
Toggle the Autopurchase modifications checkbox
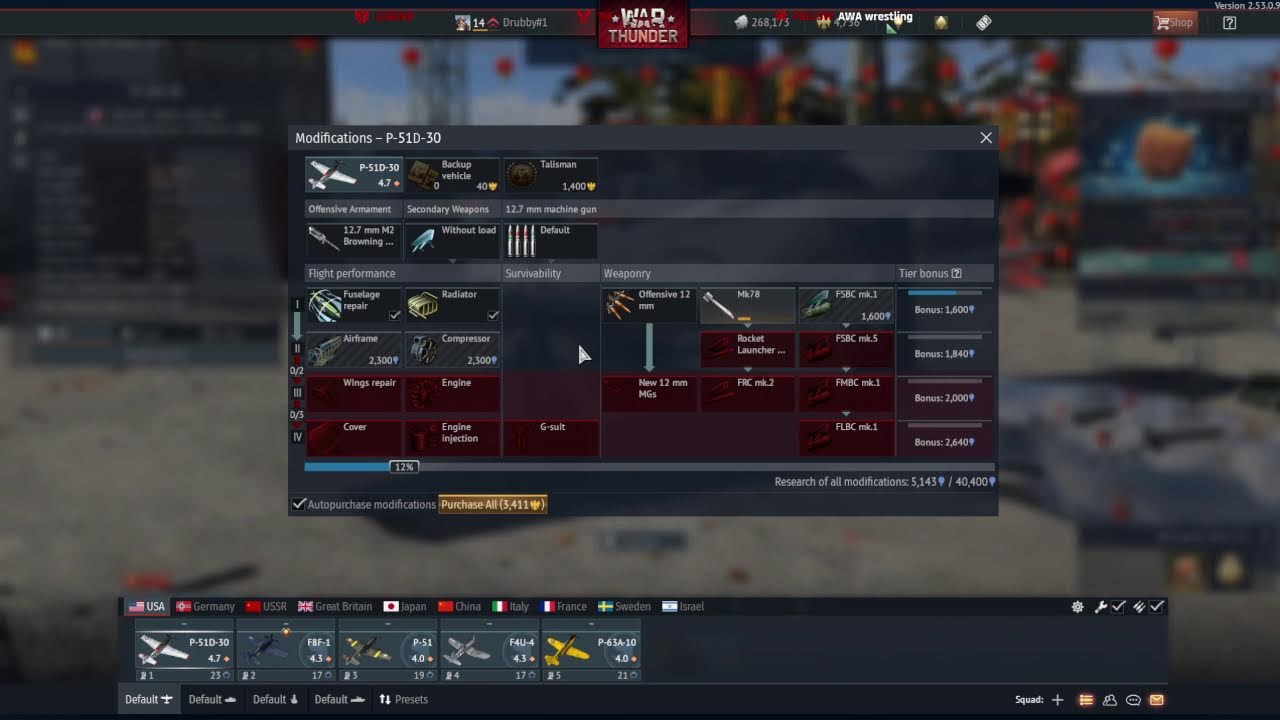[x=298, y=504]
